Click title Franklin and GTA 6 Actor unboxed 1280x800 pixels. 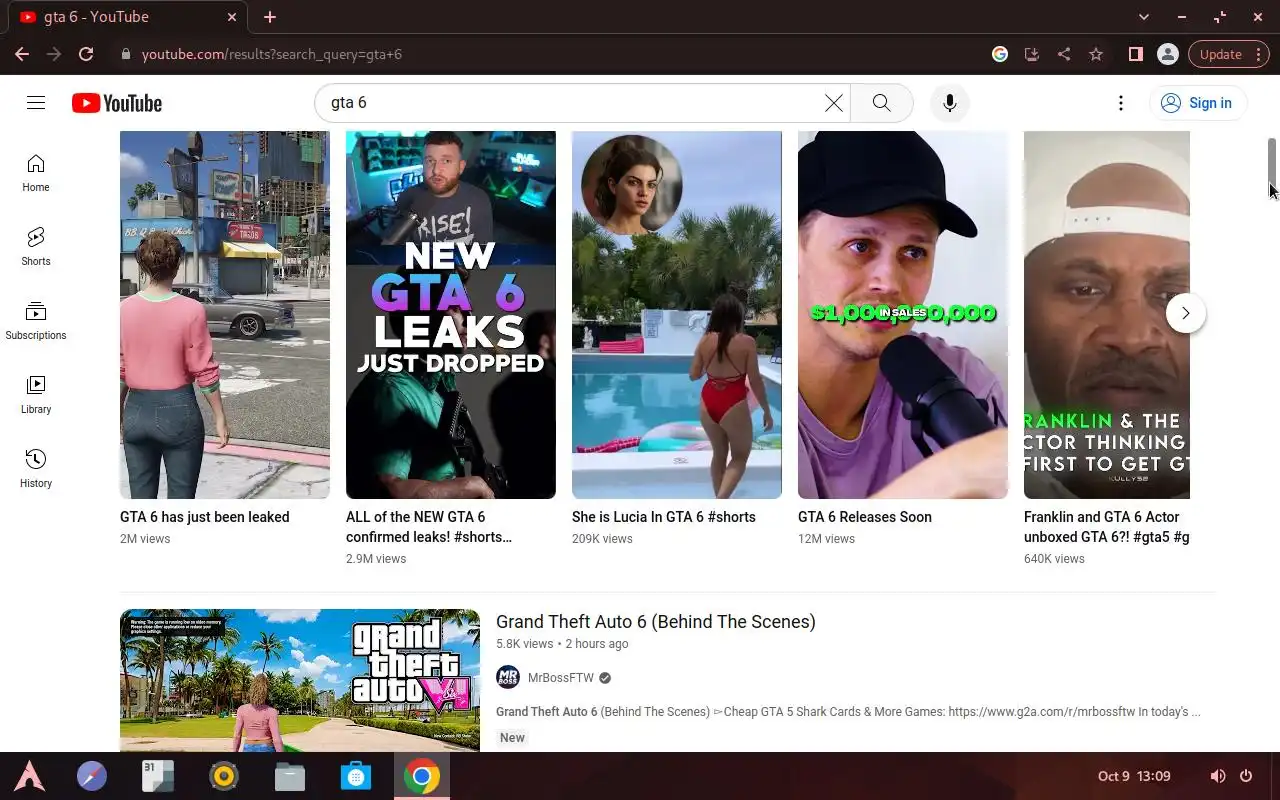click(1107, 527)
